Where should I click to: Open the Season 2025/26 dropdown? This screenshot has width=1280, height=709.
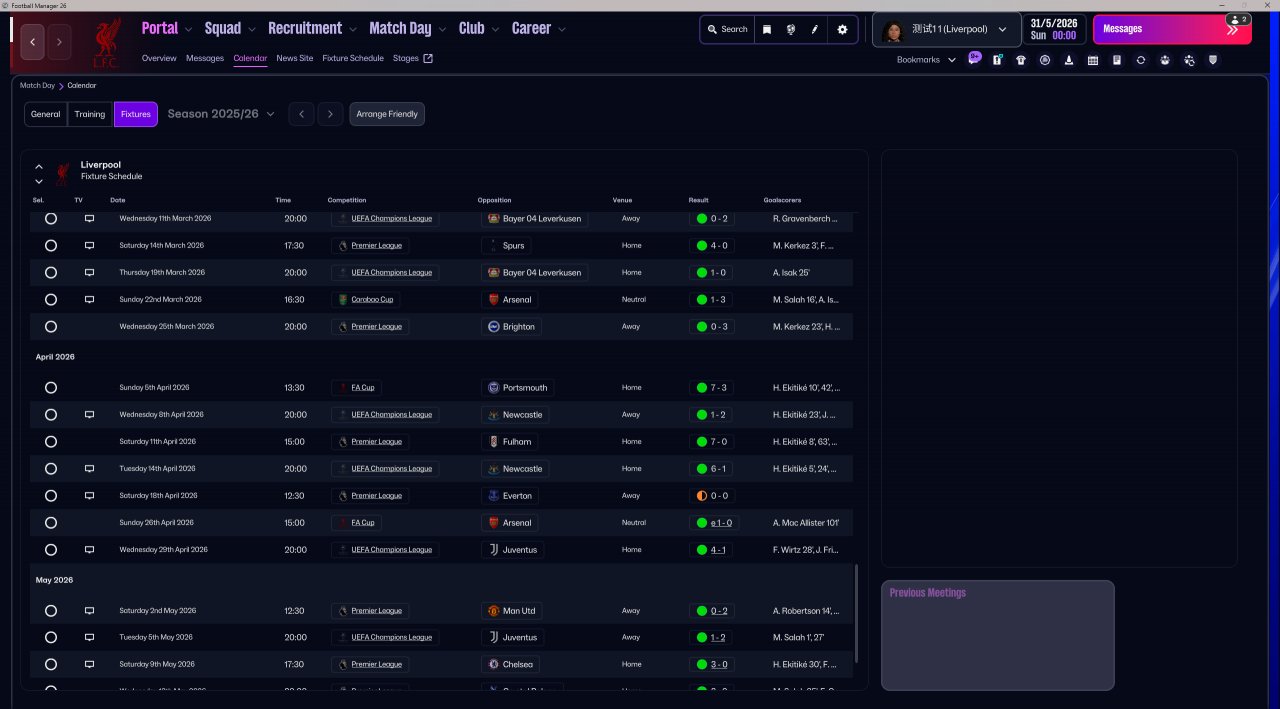pyautogui.click(x=221, y=114)
